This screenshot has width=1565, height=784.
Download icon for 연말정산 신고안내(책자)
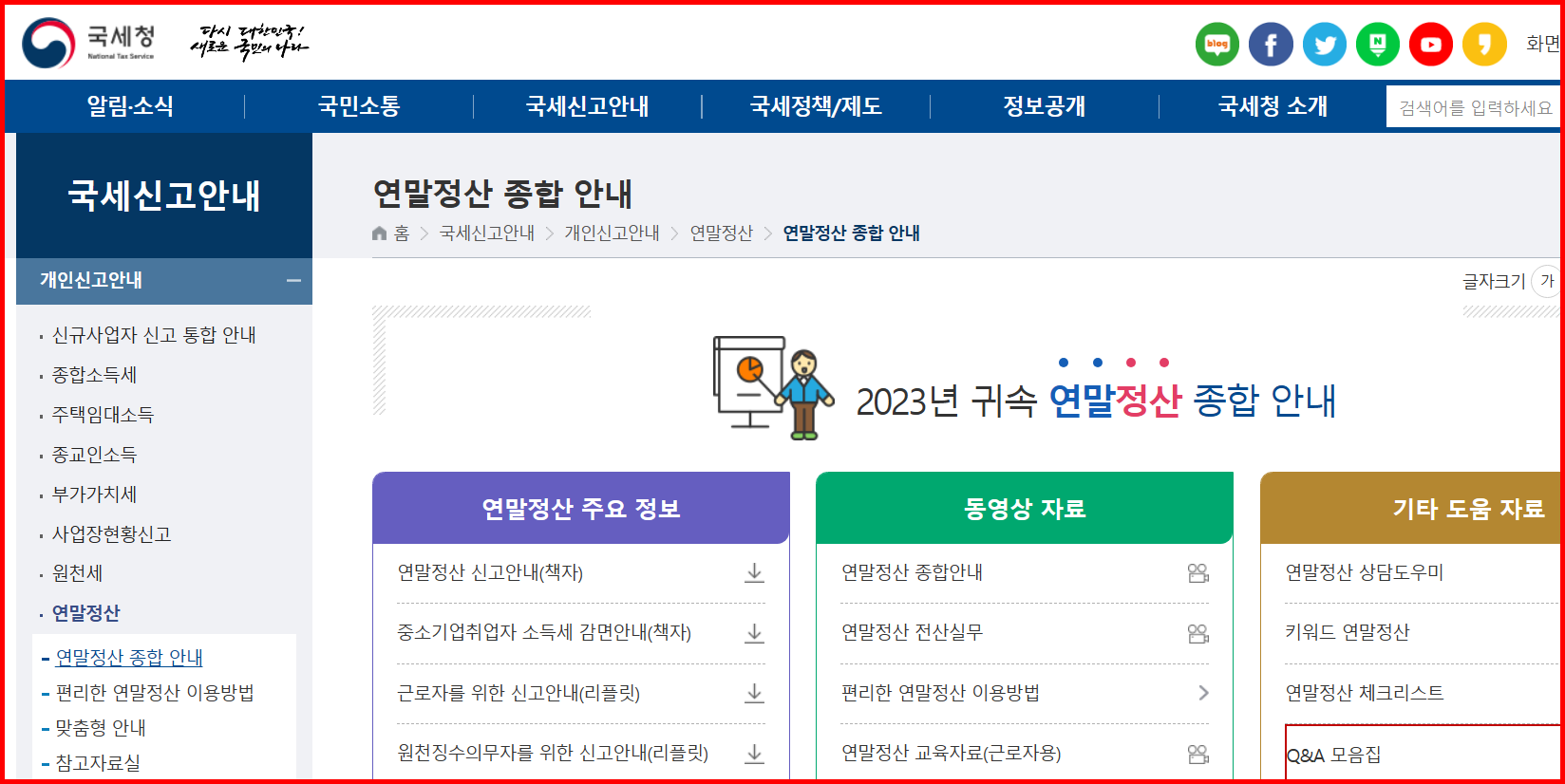[754, 572]
